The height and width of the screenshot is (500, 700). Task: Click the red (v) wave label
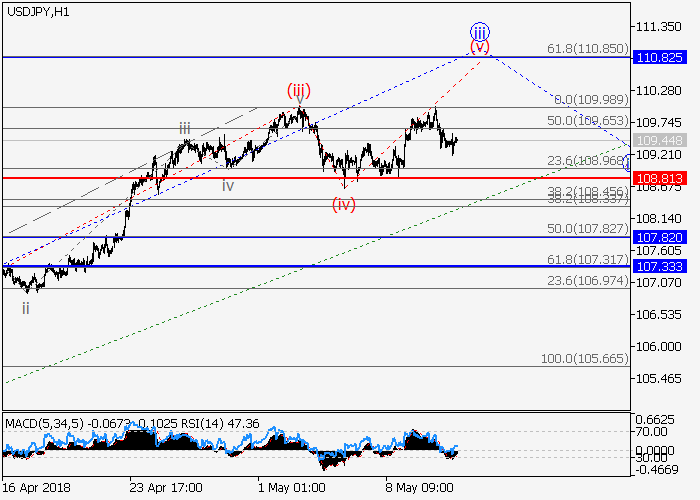pos(481,47)
